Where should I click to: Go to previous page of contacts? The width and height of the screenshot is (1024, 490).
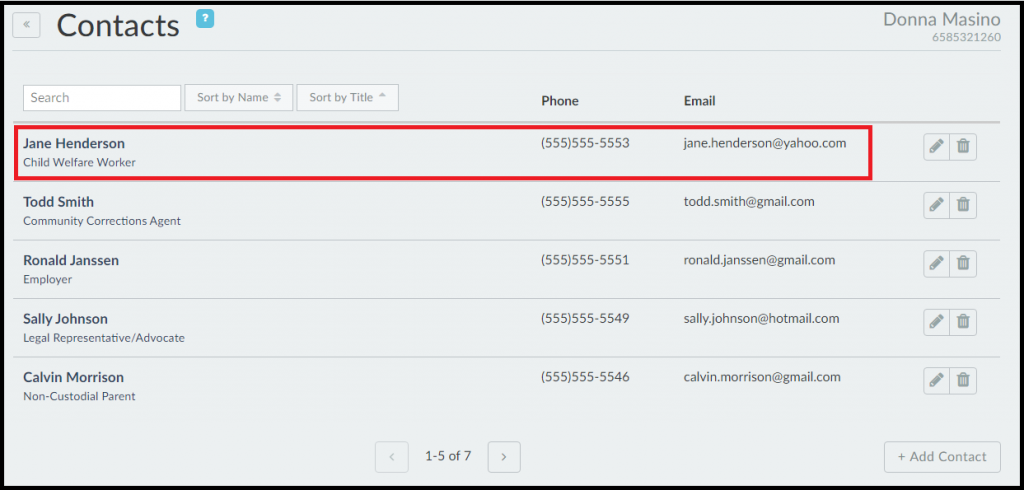391,457
